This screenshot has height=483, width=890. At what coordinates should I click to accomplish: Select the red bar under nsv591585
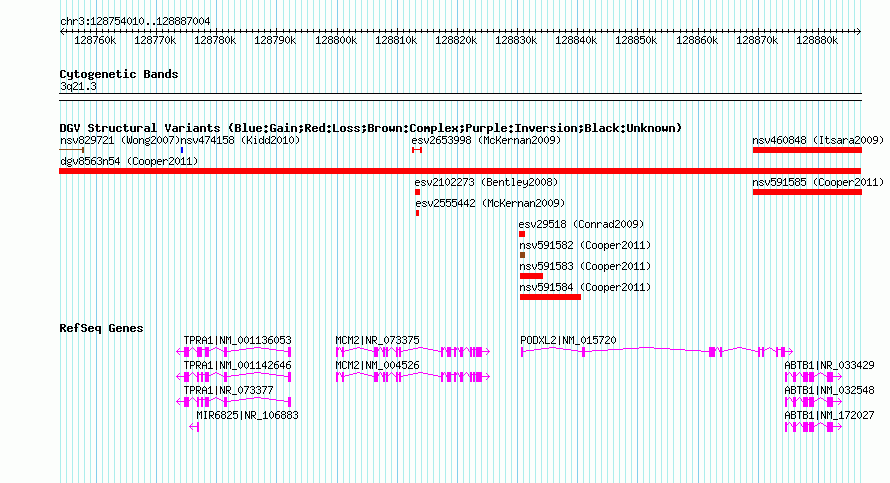coord(807,192)
